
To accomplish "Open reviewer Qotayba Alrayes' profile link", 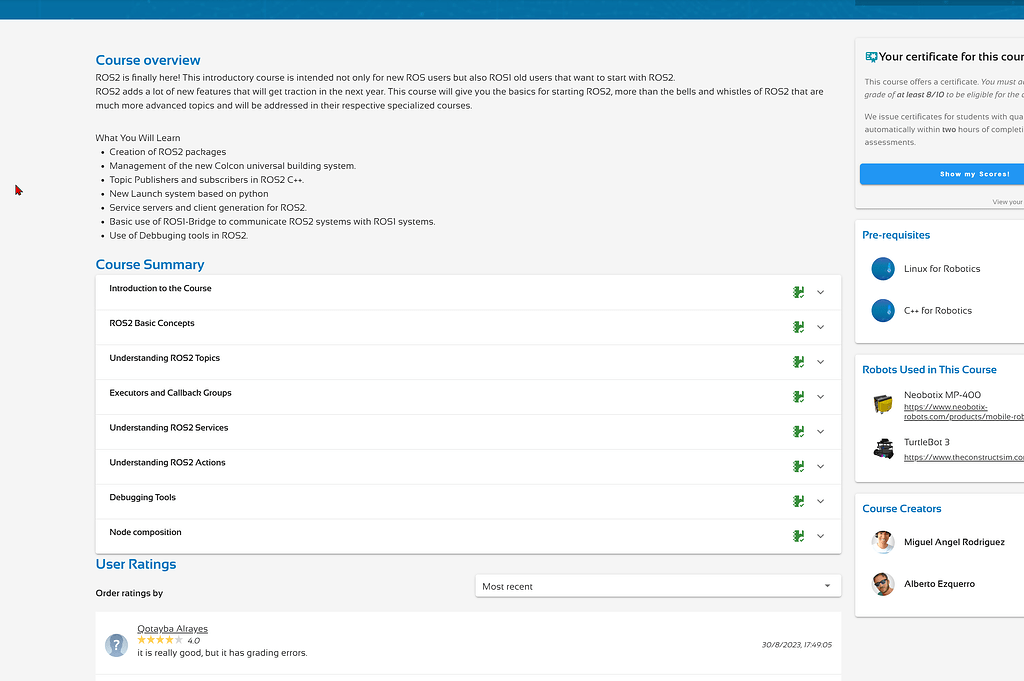I will pyautogui.click(x=172, y=629).
